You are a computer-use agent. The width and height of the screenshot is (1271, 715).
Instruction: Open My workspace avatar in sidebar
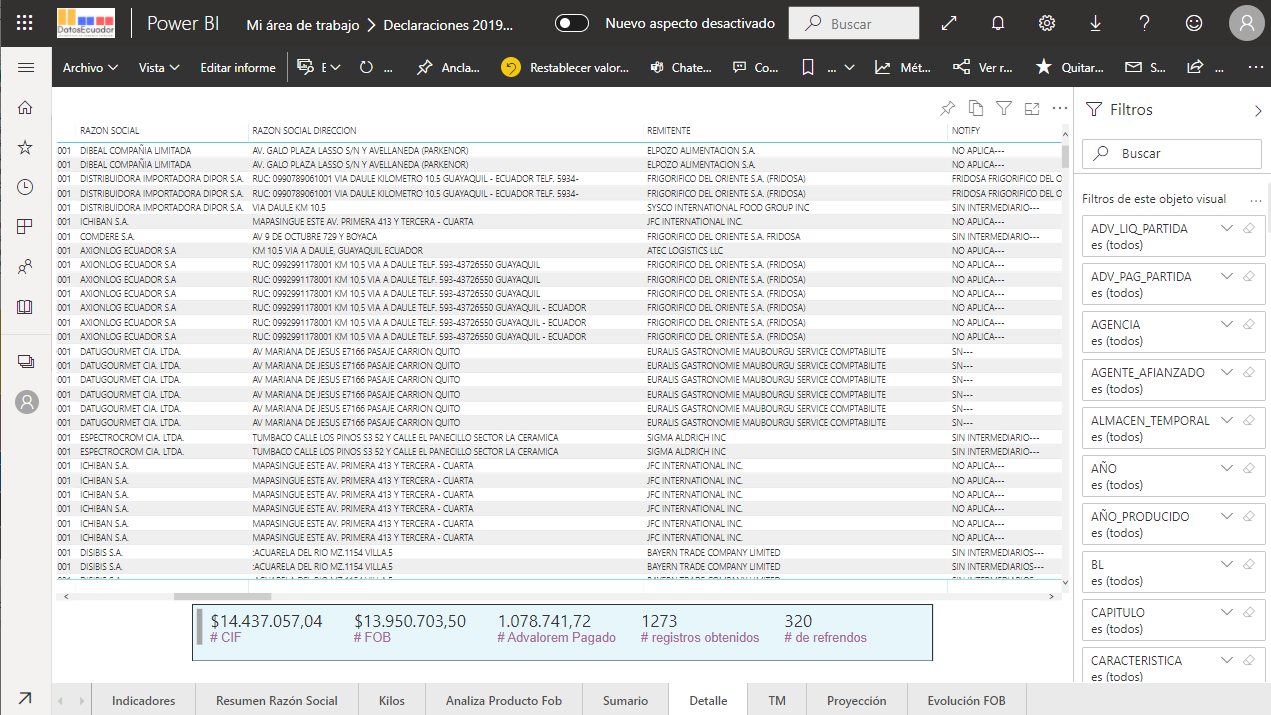pyautogui.click(x=27, y=402)
